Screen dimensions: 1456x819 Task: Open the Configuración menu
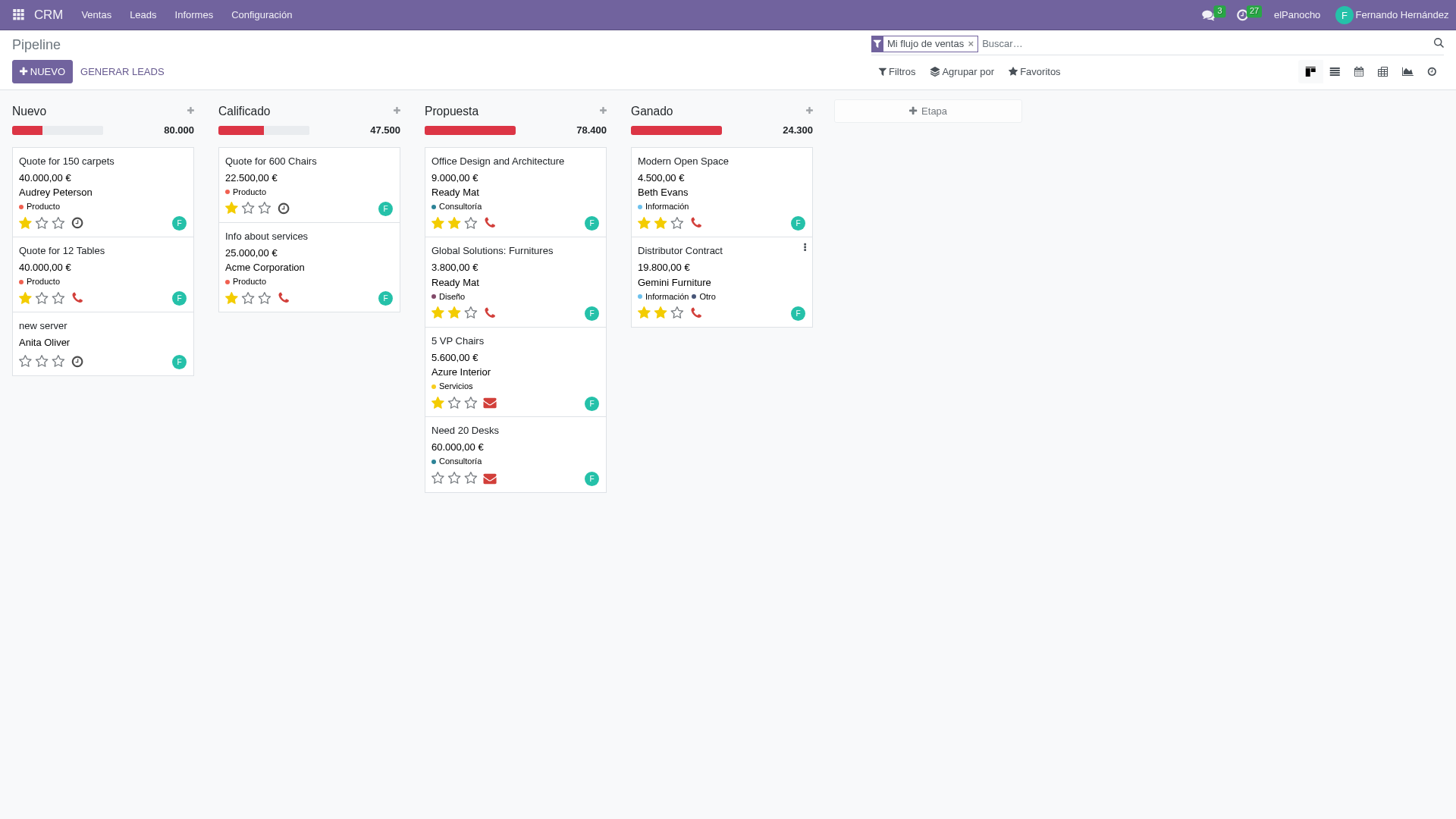click(x=262, y=14)
